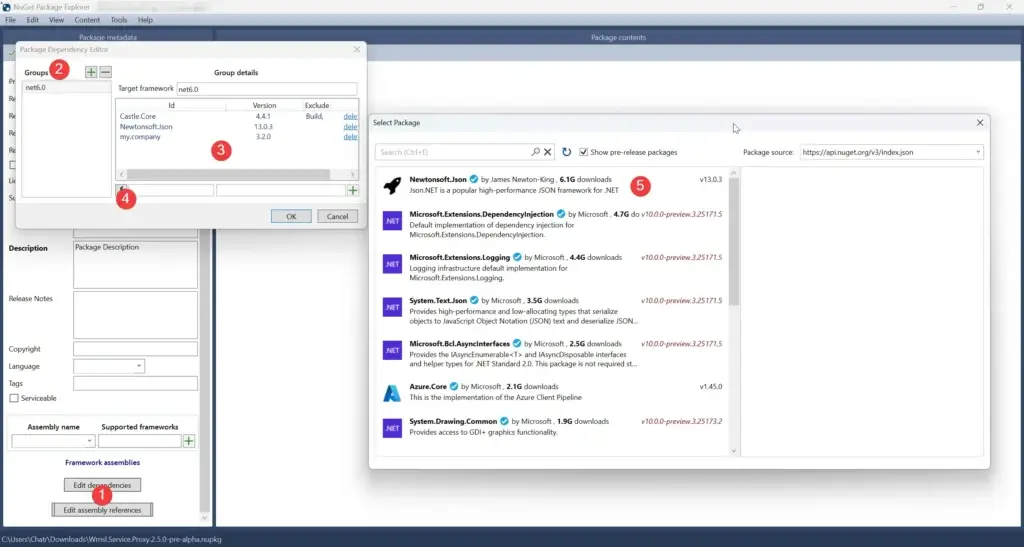Delete the my.company dependency
This screenshot has width=1024, height=547.
(x=351, y=136)
